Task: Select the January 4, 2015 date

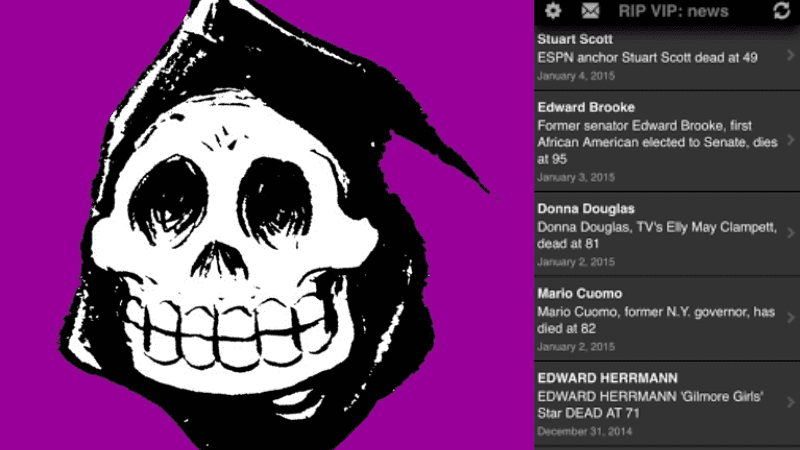Action: (x=576, y=76)
